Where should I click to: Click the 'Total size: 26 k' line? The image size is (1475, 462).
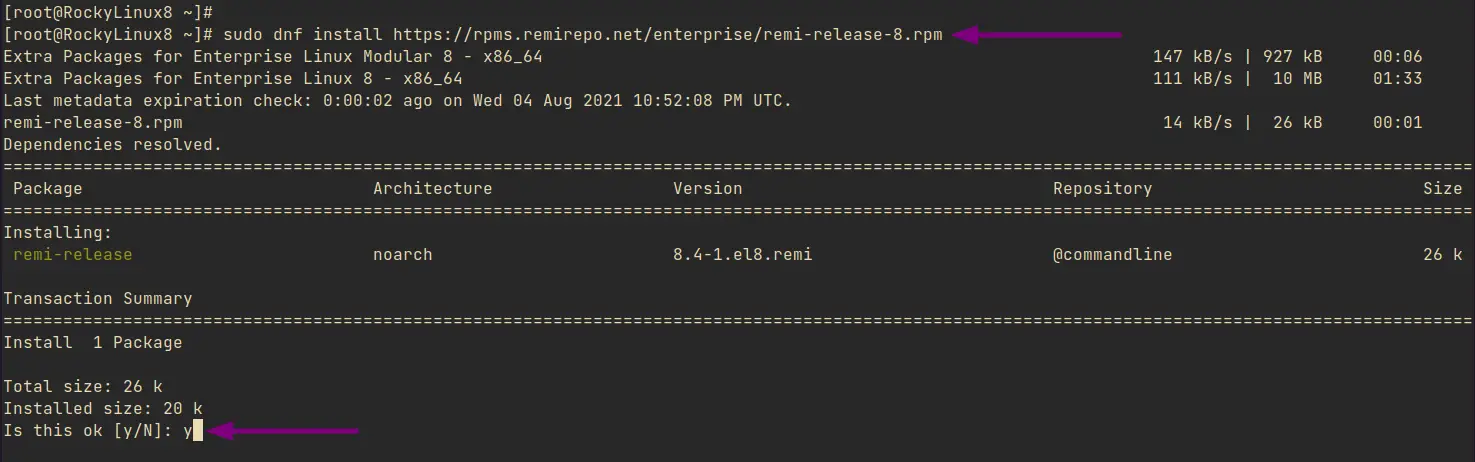(x=83, y=387)
